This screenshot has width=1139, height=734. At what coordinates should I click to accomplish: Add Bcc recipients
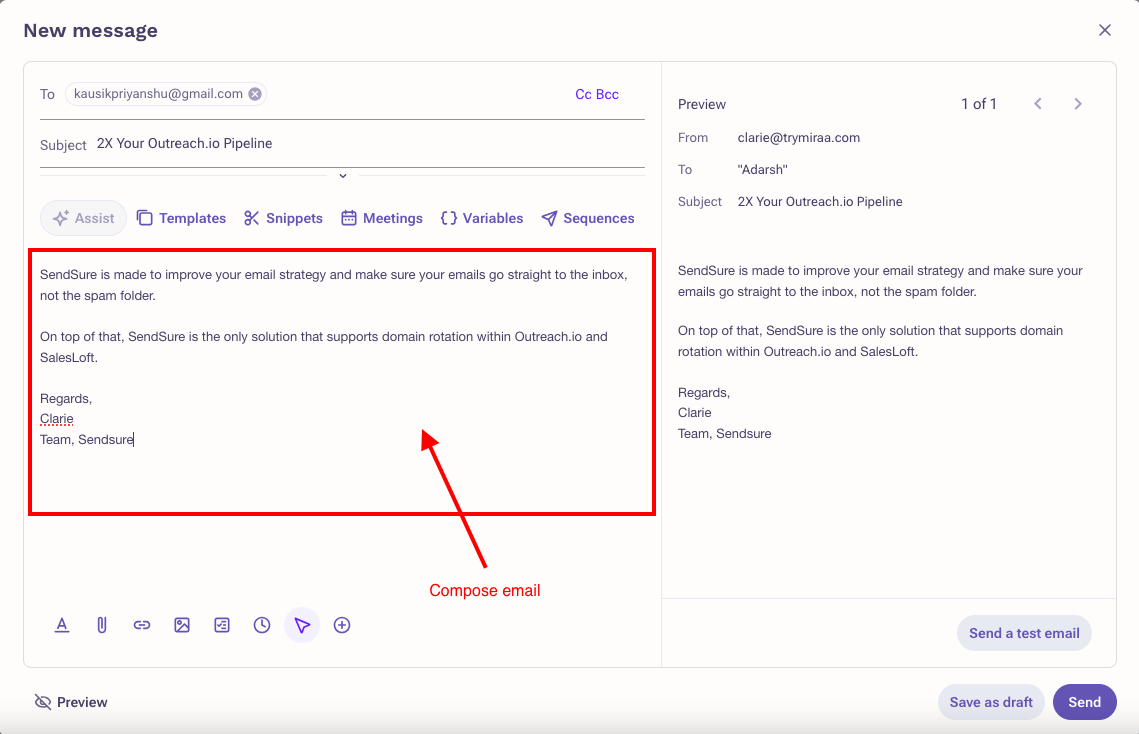point(607,94)
